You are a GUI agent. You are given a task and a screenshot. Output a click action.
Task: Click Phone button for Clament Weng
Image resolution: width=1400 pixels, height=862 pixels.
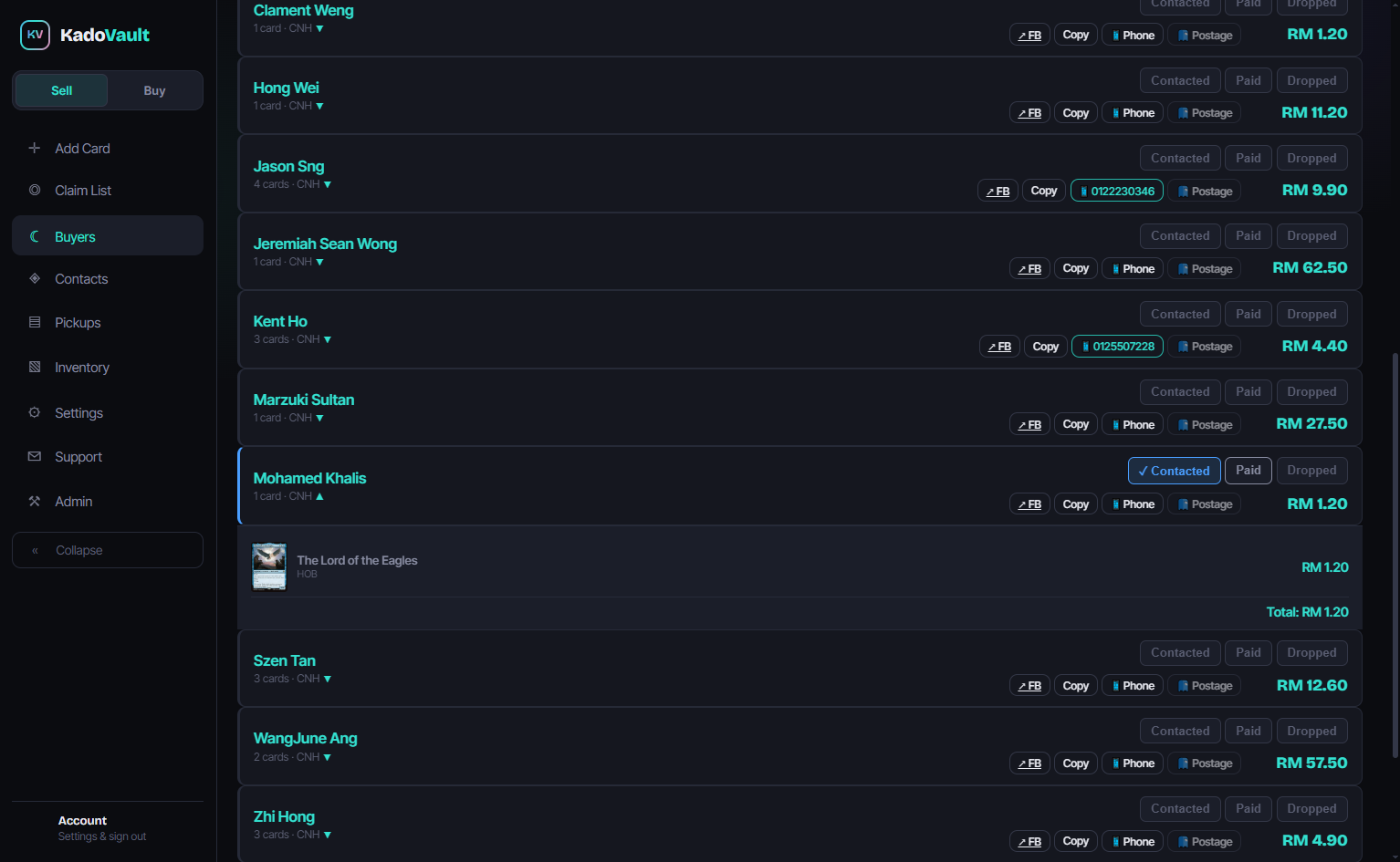click(1133, 35)
